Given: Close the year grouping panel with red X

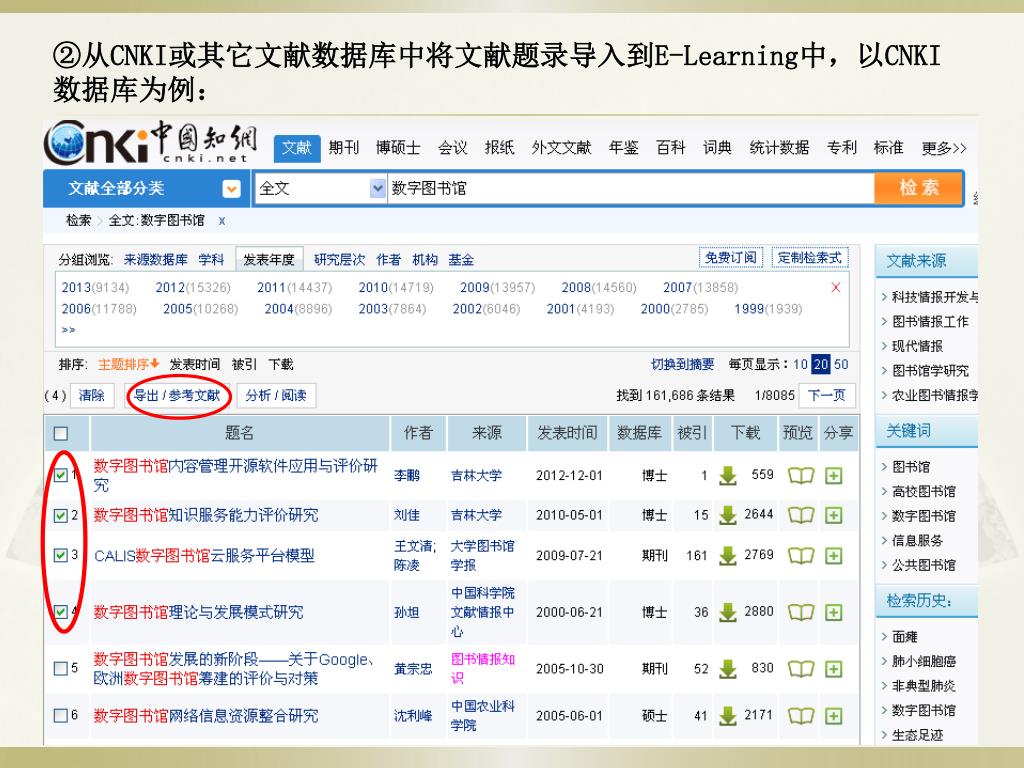Looking at the screenshot, I should click(x=835, y=287).
